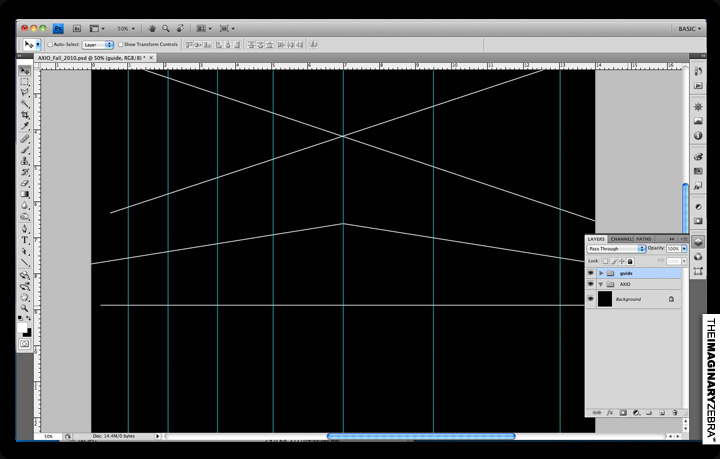Viewport: 720px width, 459px height.
Task: Click the foreground color swatch
Action: tap(23, 325)
